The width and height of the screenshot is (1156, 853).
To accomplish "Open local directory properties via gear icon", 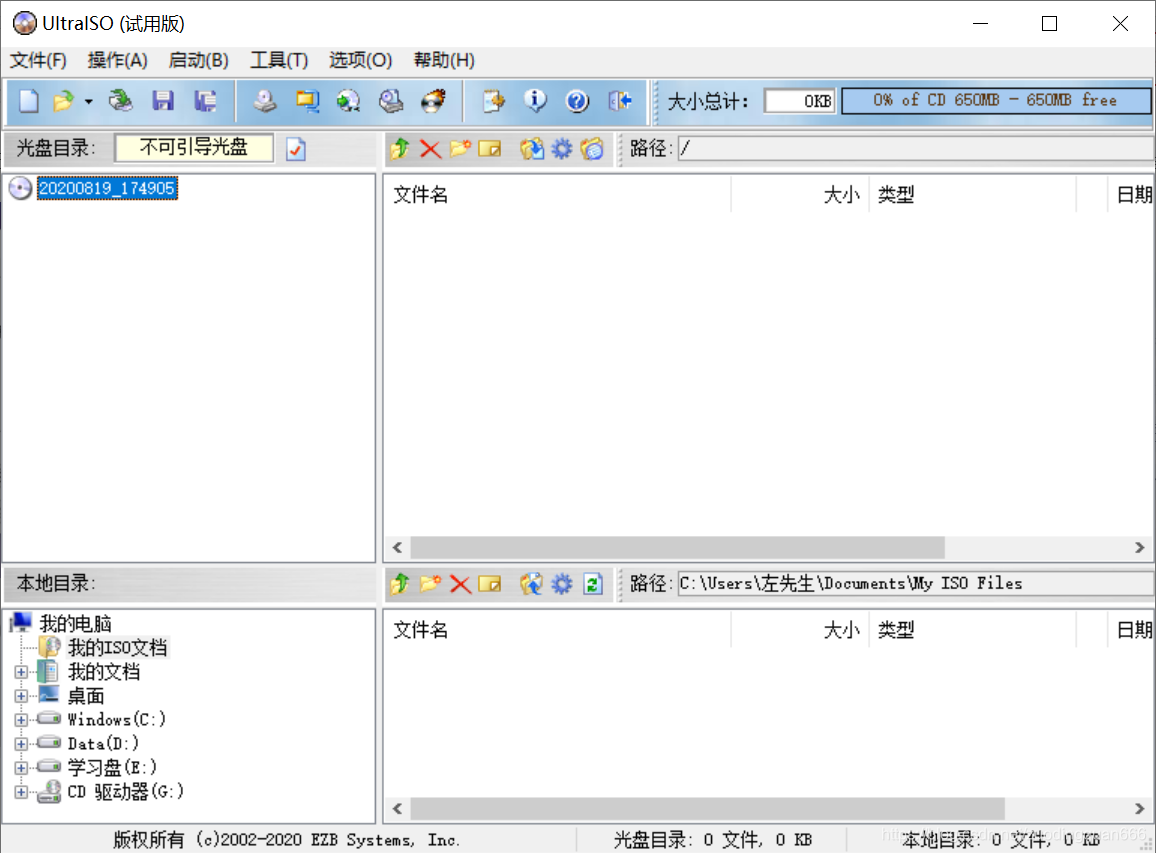I will point(561,584).
